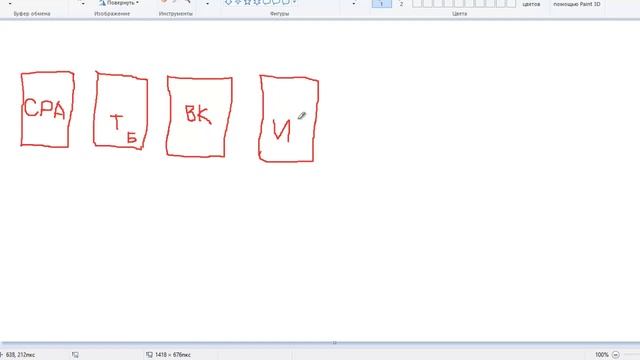Open the Повернуть rotate dropdown
Screen dimensions: 640x360
pos(119,2)
